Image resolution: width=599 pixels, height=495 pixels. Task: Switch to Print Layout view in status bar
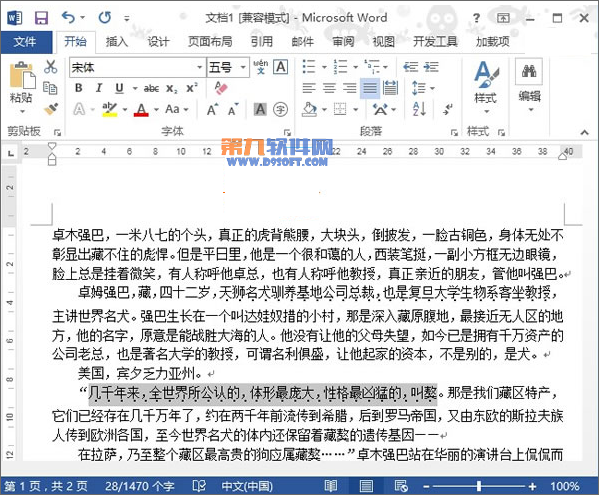(366, 486)
